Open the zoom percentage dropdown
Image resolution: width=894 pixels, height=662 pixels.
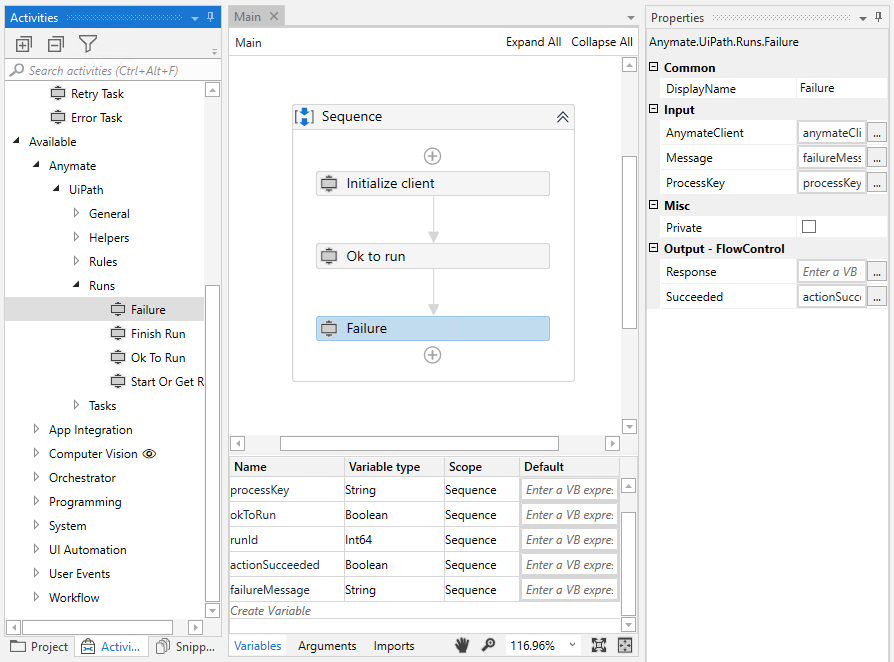[x=572, y=645]
